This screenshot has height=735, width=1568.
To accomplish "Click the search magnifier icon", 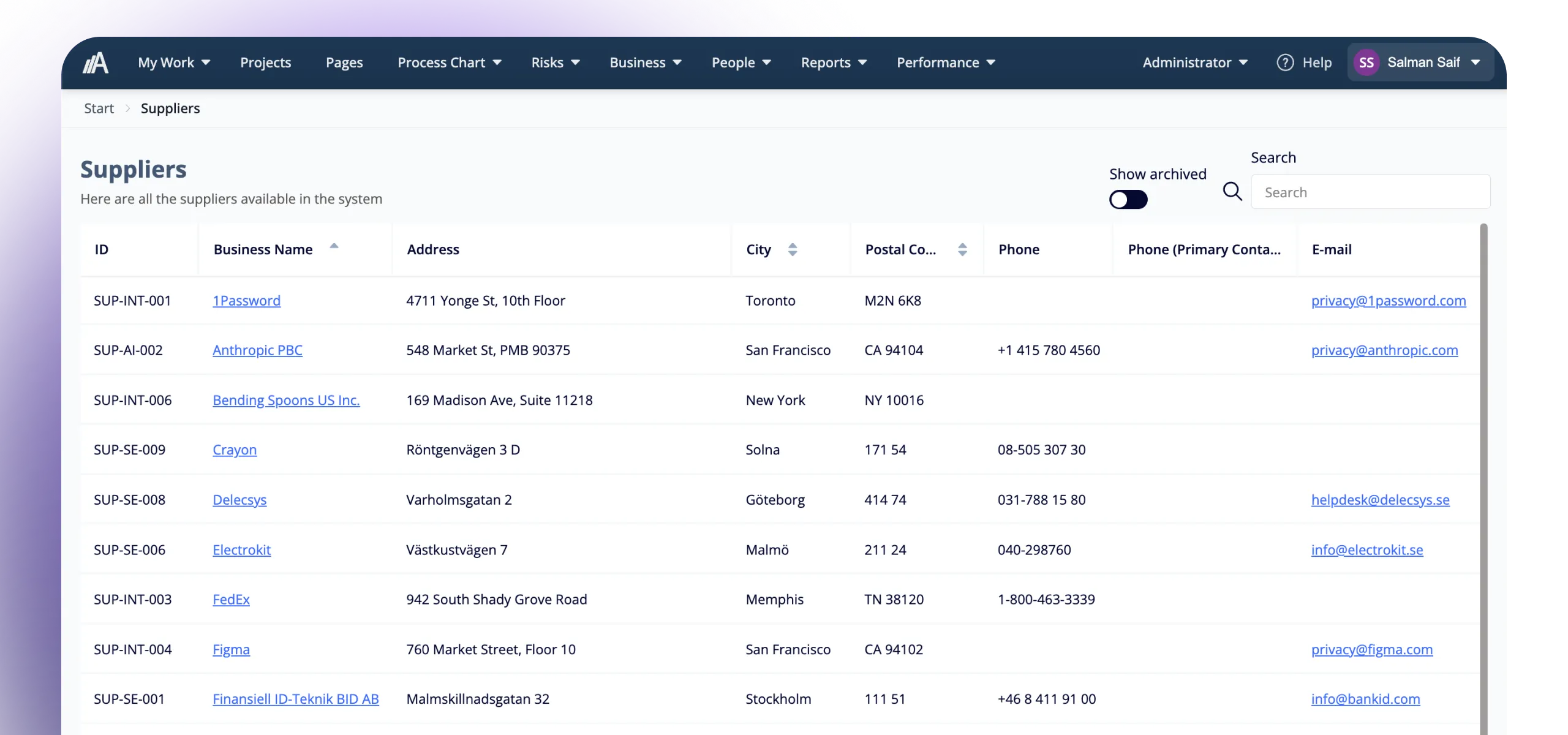I will 1232,192.
